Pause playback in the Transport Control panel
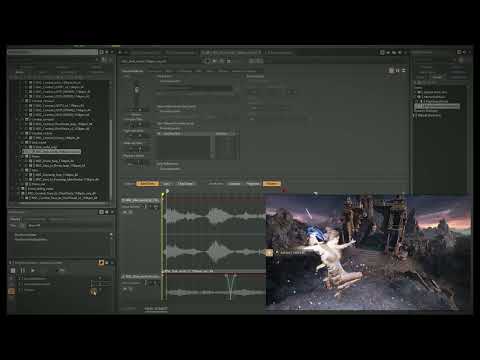The image size is (480, 360). [x=23, y=271]
